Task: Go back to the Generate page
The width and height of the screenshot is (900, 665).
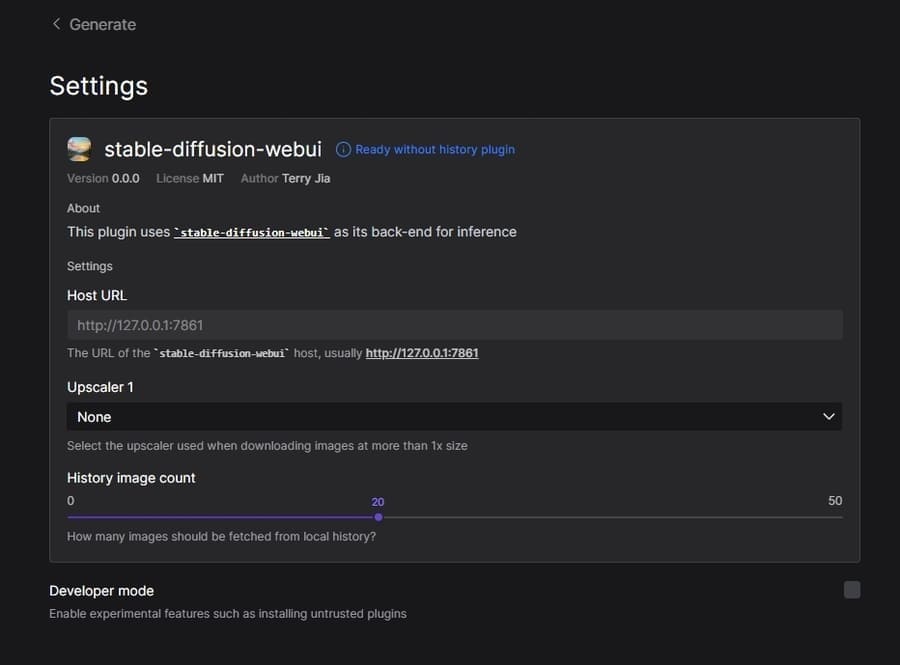Action: [102, 24]
